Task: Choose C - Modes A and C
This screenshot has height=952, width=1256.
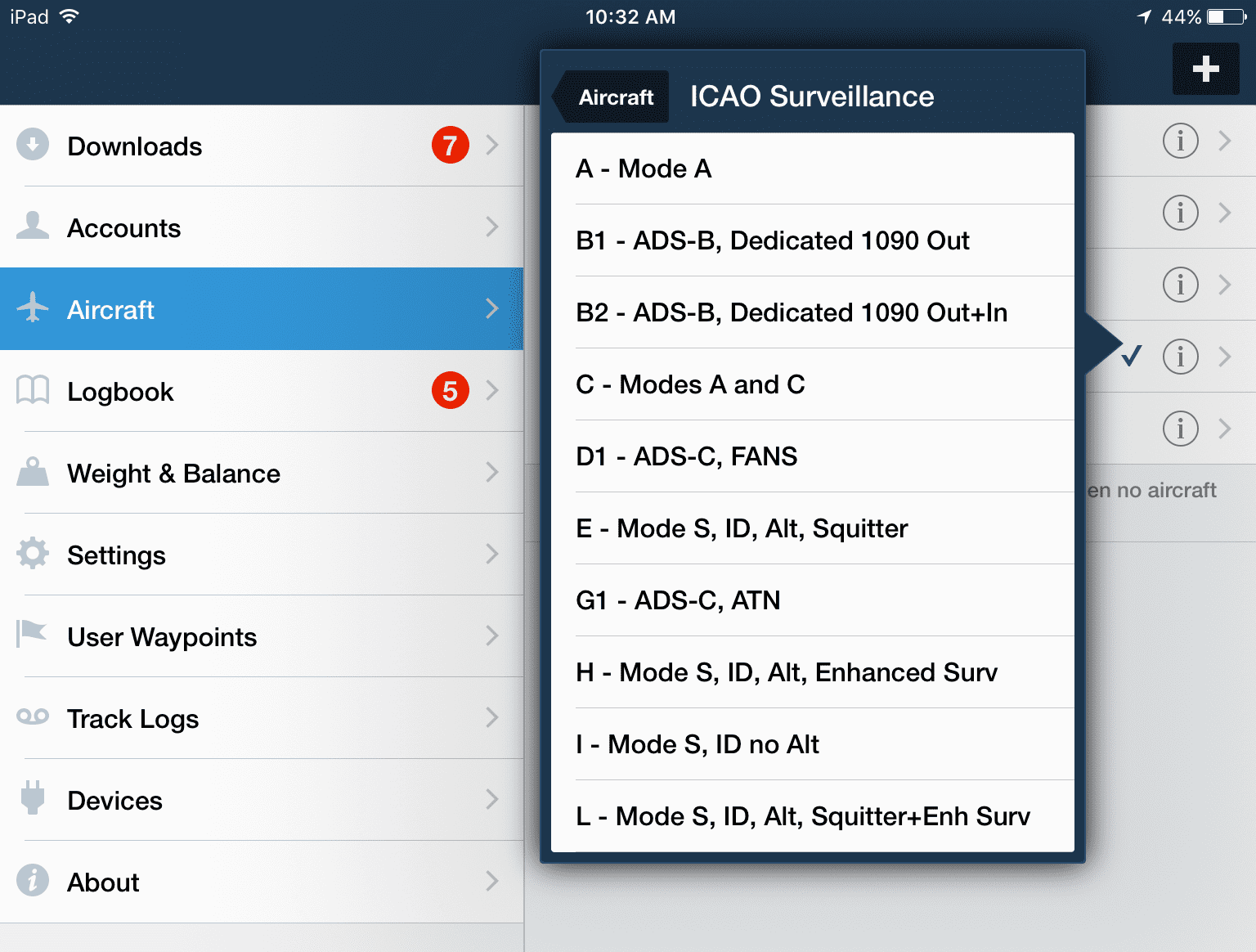Action: pos(812,384)
